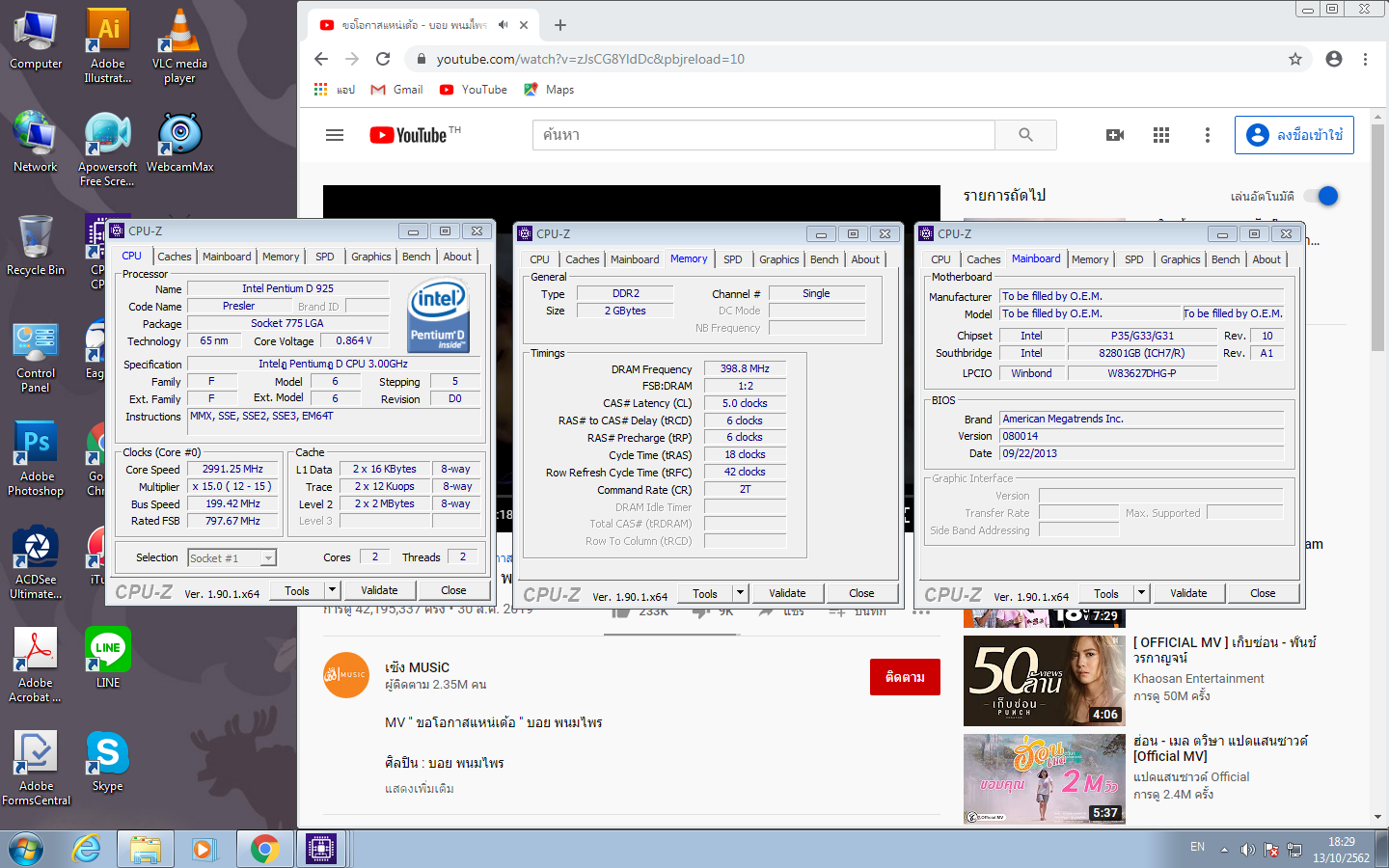Click the YouTube create video camera icon
The width and height of the screenshot is (1389, 868).
tap(1115, 135)
